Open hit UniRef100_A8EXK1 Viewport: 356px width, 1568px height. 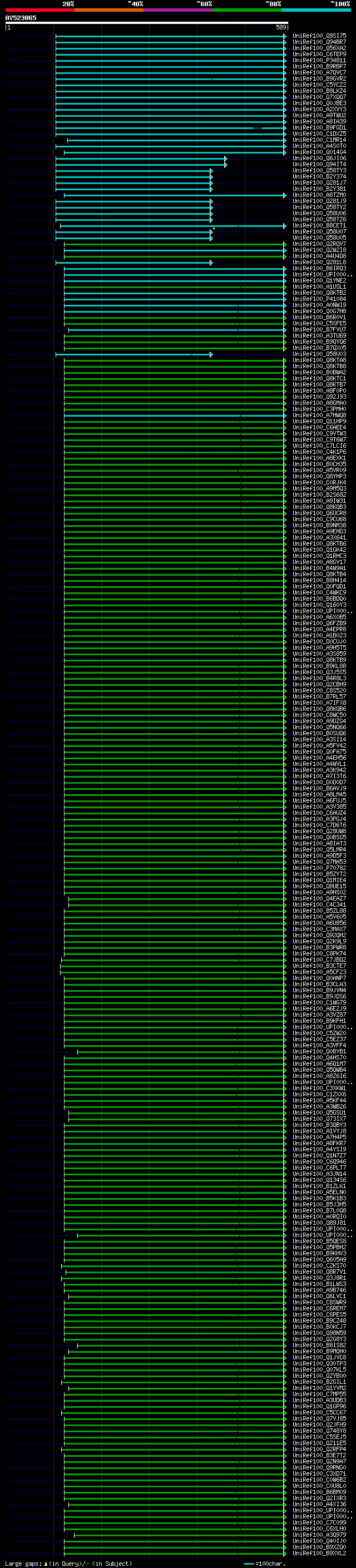coord(319,458)
